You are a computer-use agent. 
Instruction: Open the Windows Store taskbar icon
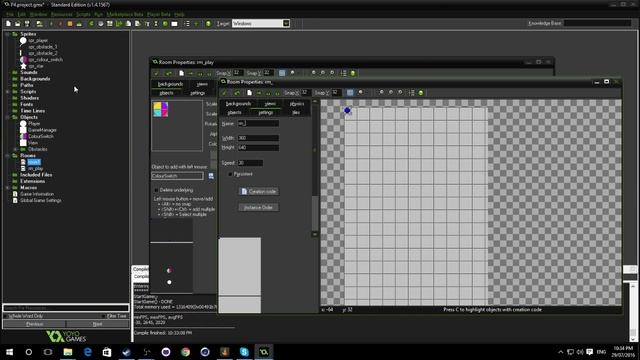[107, 352]
